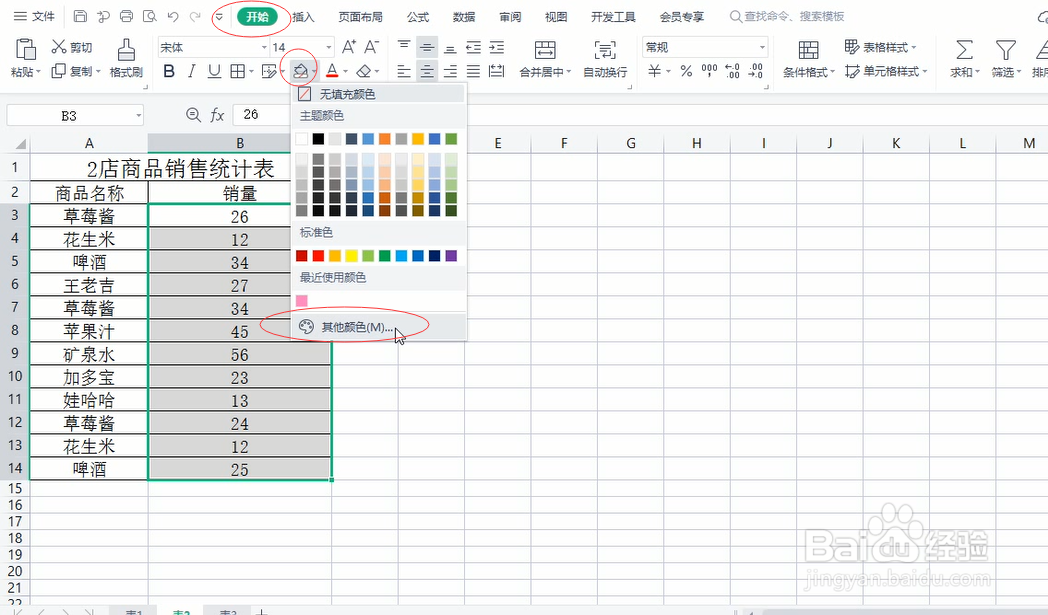Choose 无填充颜色 (No Fill) option

point(378,94)
